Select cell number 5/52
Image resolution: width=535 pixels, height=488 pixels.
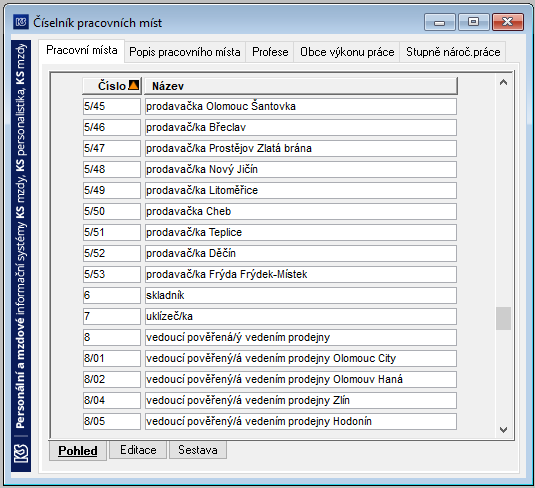click(112, 254)
